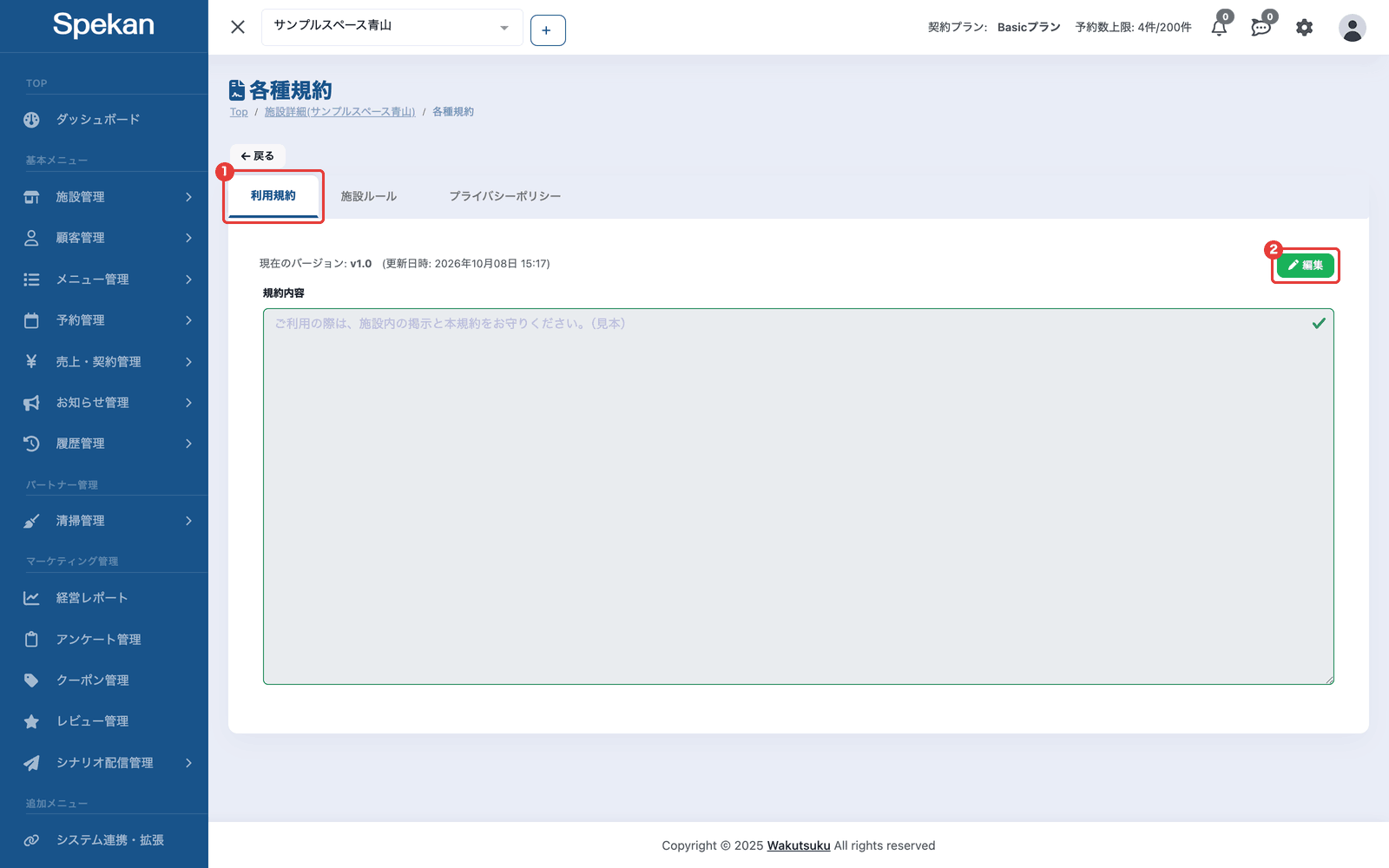Open the user profile avatar
Viewport: 1389px width, 868px height.
[1352, 28]
